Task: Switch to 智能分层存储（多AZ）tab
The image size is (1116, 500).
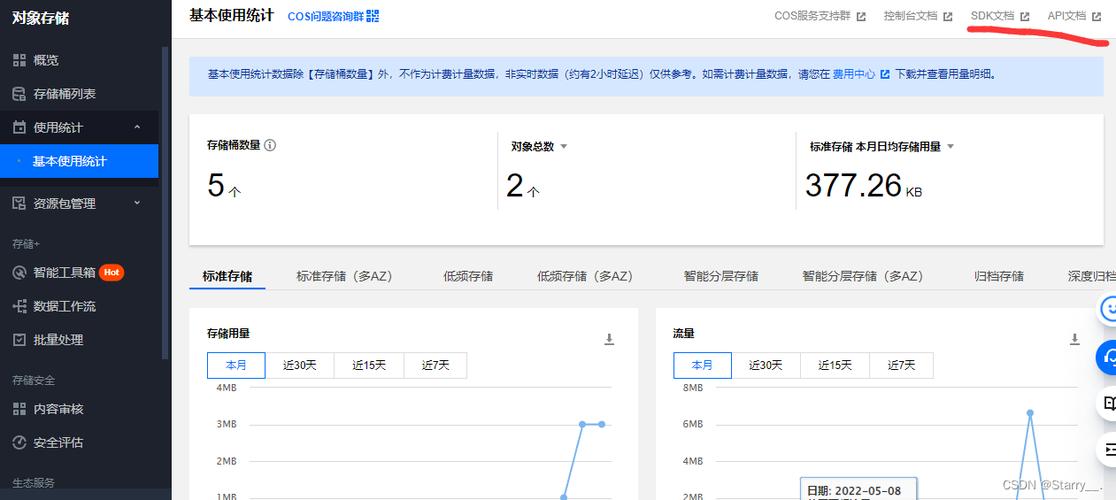Action: 863,276
